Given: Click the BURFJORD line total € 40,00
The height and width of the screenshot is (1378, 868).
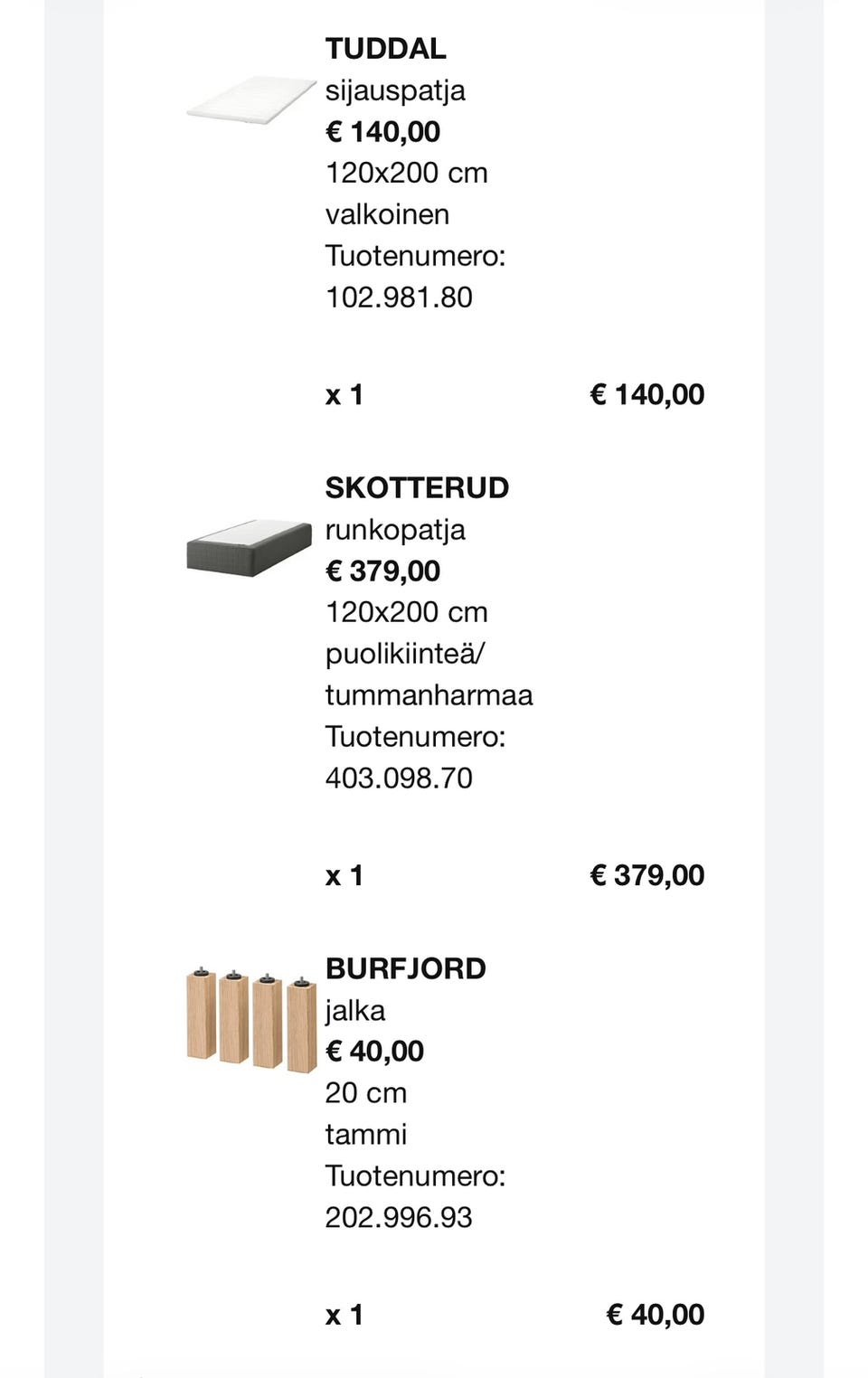Looking at the screenshot, I should click(655, 1315).
